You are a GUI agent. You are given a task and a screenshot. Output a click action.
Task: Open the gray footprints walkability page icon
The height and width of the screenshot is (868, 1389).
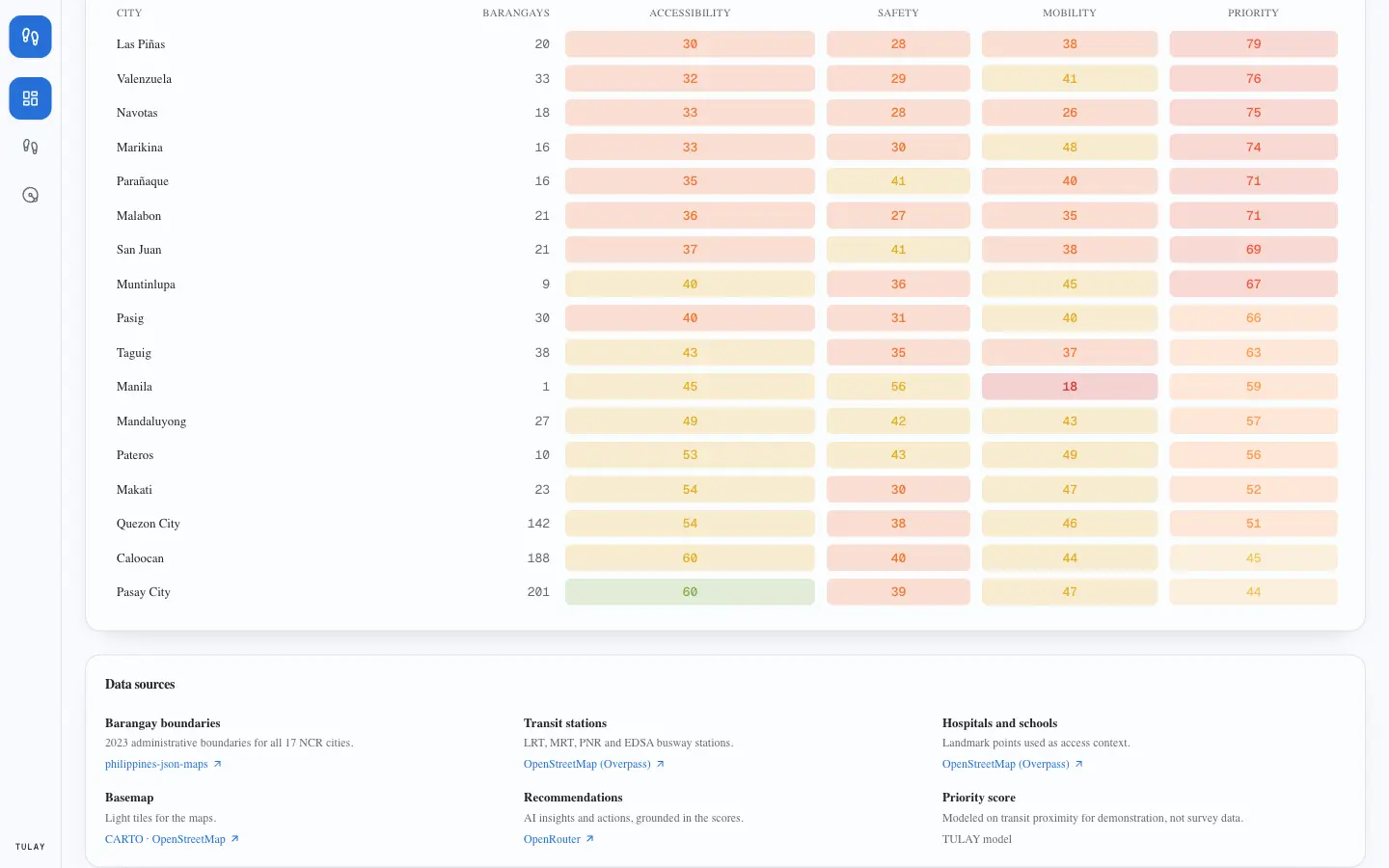(x=30, y=147)
